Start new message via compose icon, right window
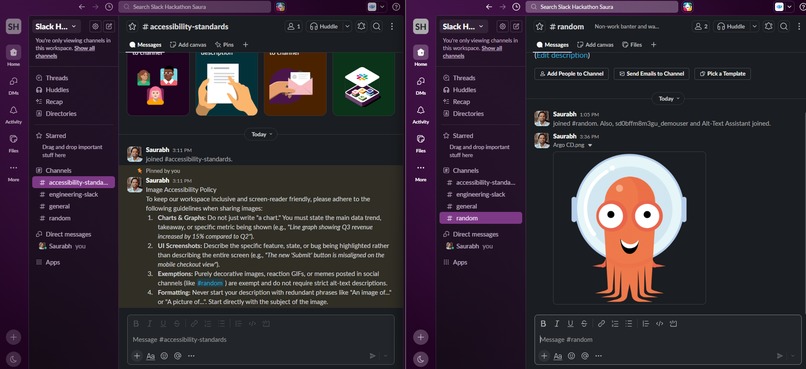 [x=516, y=26]
